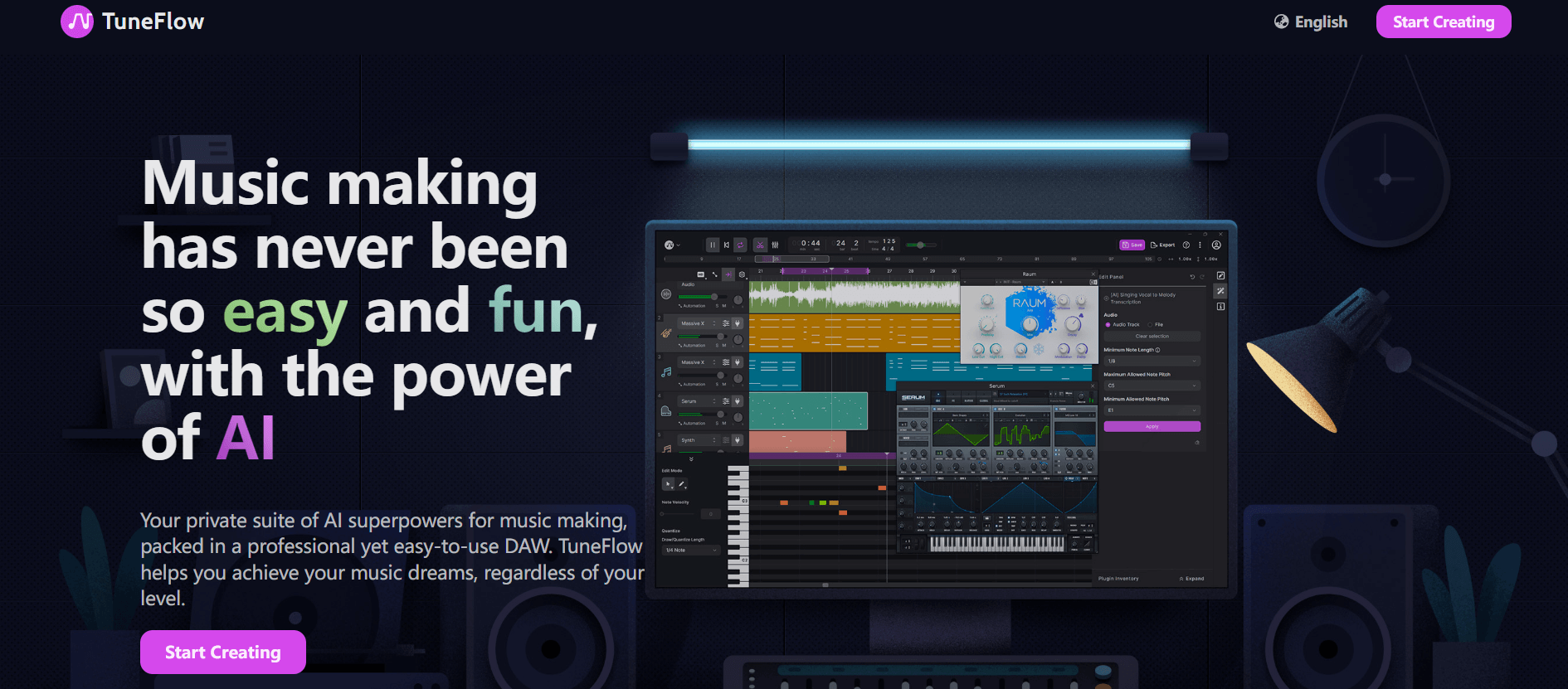Click the Audio track waveform icon
The width and height of the screenshot is (1568, 689).
click(x=666, y=294)
